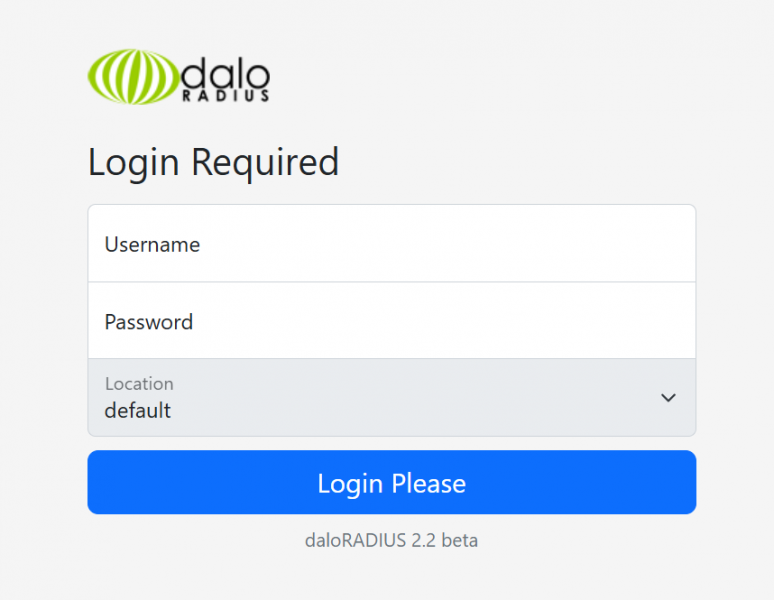Click the "Password" placeholder label
The image size is (774, 600).
coord(149,322)
